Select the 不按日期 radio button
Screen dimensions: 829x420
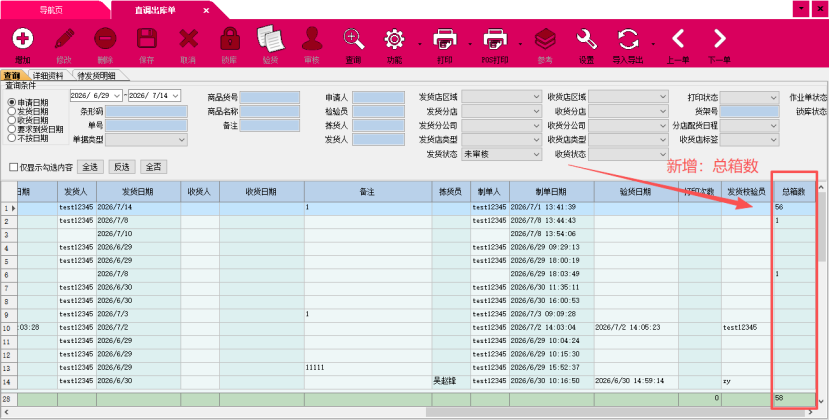pos(11,138)
